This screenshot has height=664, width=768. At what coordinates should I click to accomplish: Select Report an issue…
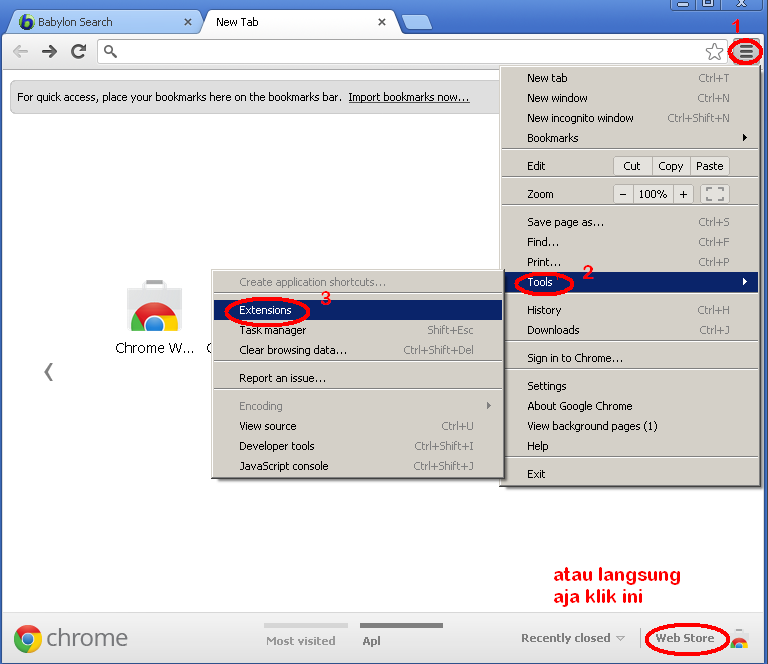pos(358,378)
